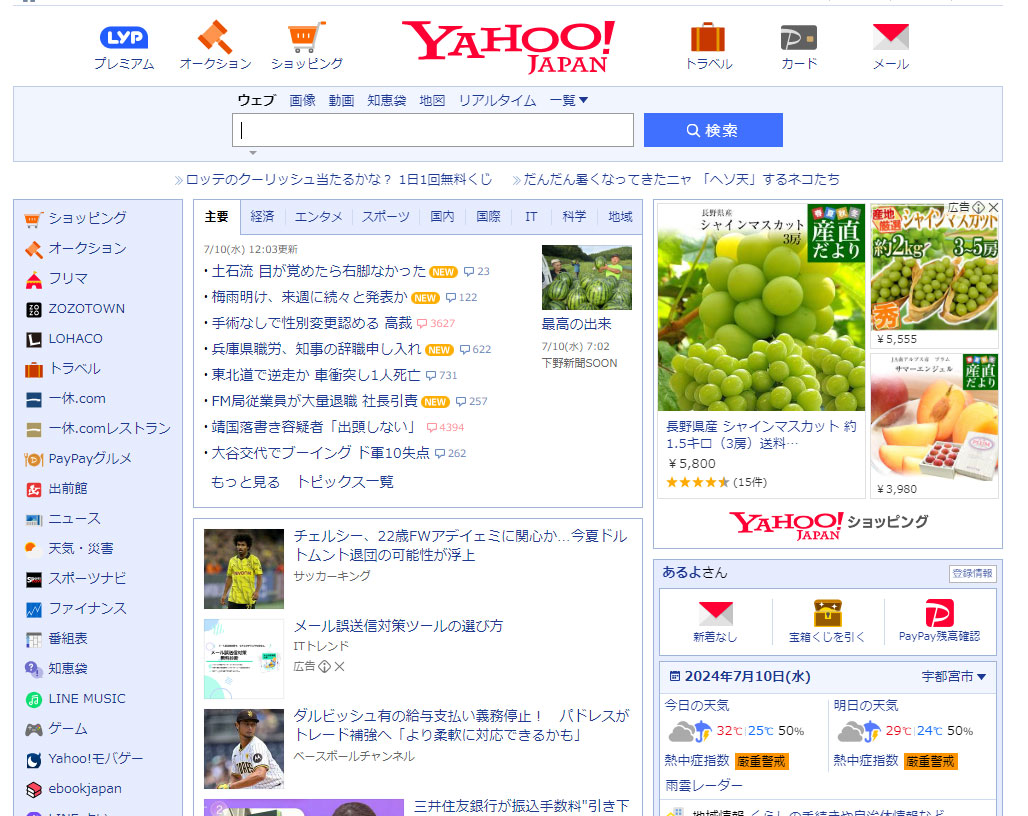The image size is (1028, 816).
Task: Open PayPay残高確認 icon
Action: (x=939, y=613)
